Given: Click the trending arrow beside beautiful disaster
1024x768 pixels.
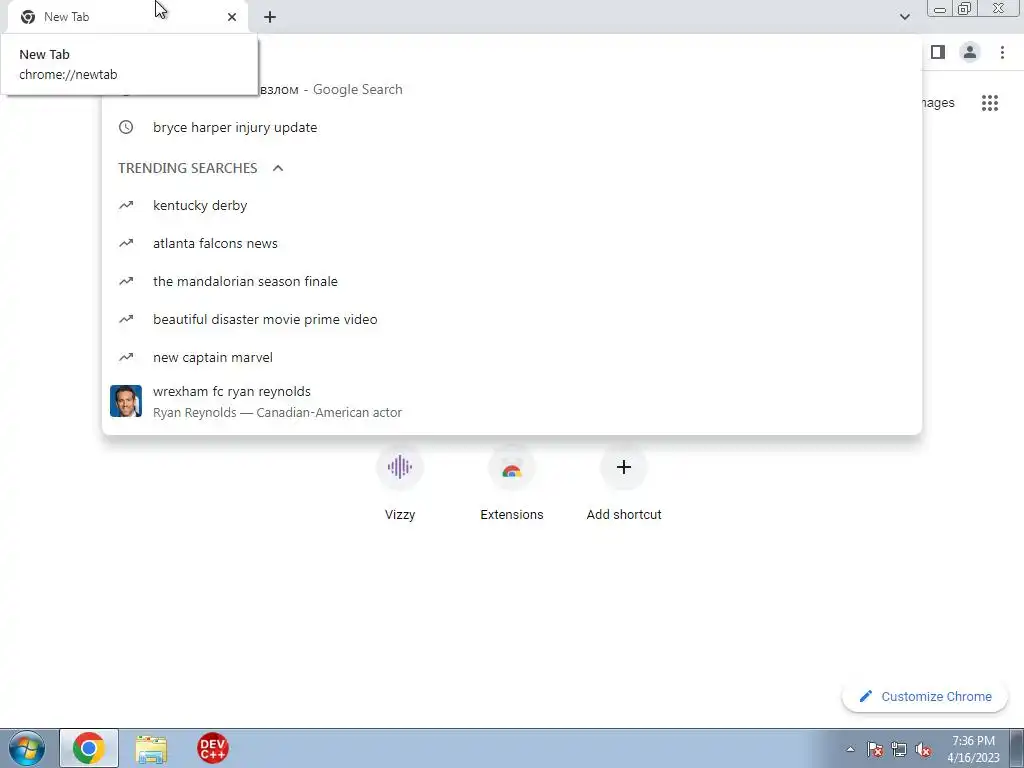Looking at the screenshot, I should pyautogui.click(x=126, y=319).
